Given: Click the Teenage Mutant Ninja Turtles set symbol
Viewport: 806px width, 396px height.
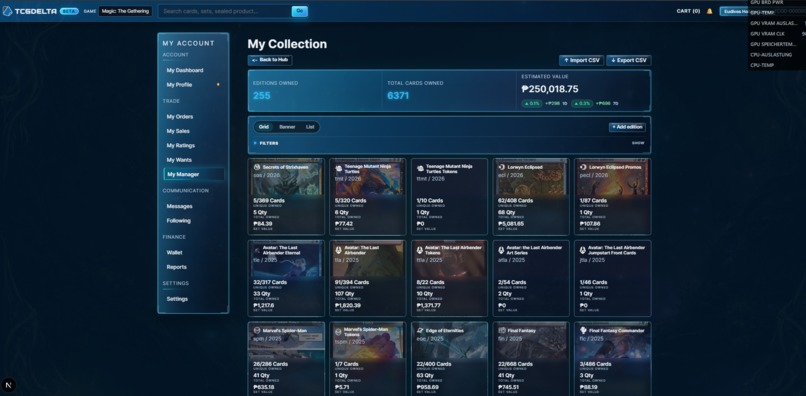Looking at the screenshot, I should pyautogui.click(x=339, y=169).
